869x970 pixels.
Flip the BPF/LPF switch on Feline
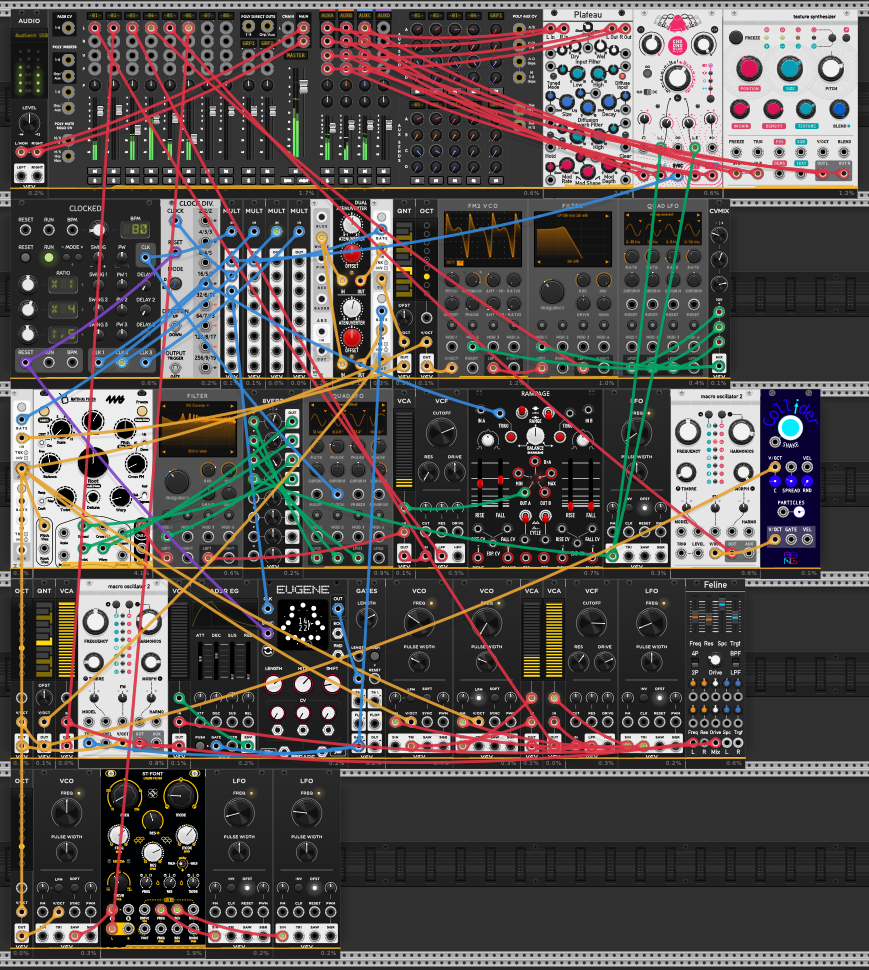click(735, 663)
